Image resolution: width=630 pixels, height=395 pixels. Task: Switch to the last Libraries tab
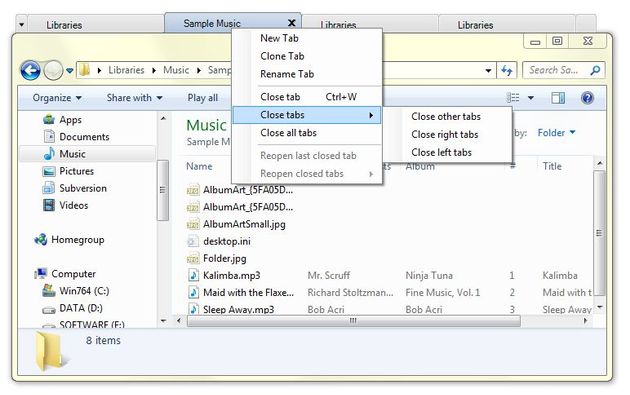pos(507,25)
